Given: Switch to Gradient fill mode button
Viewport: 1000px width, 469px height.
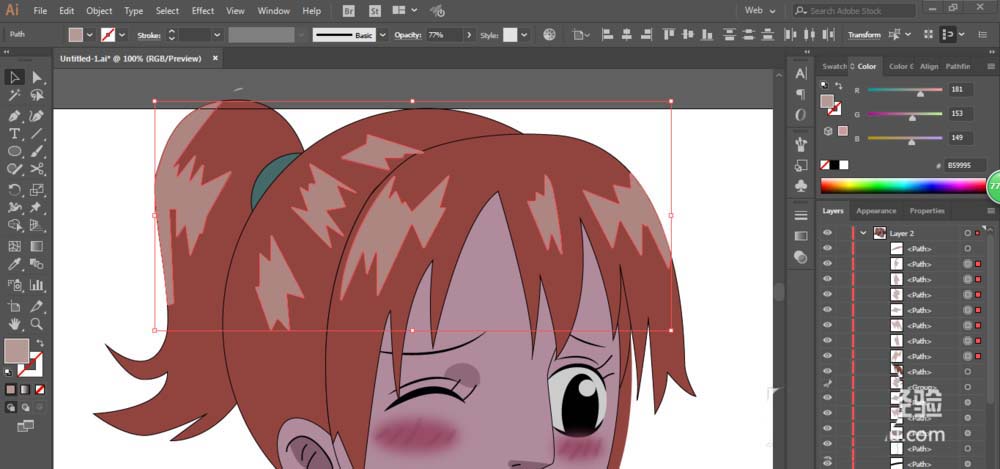Looking at the screenshot, I should click(25, 389).
